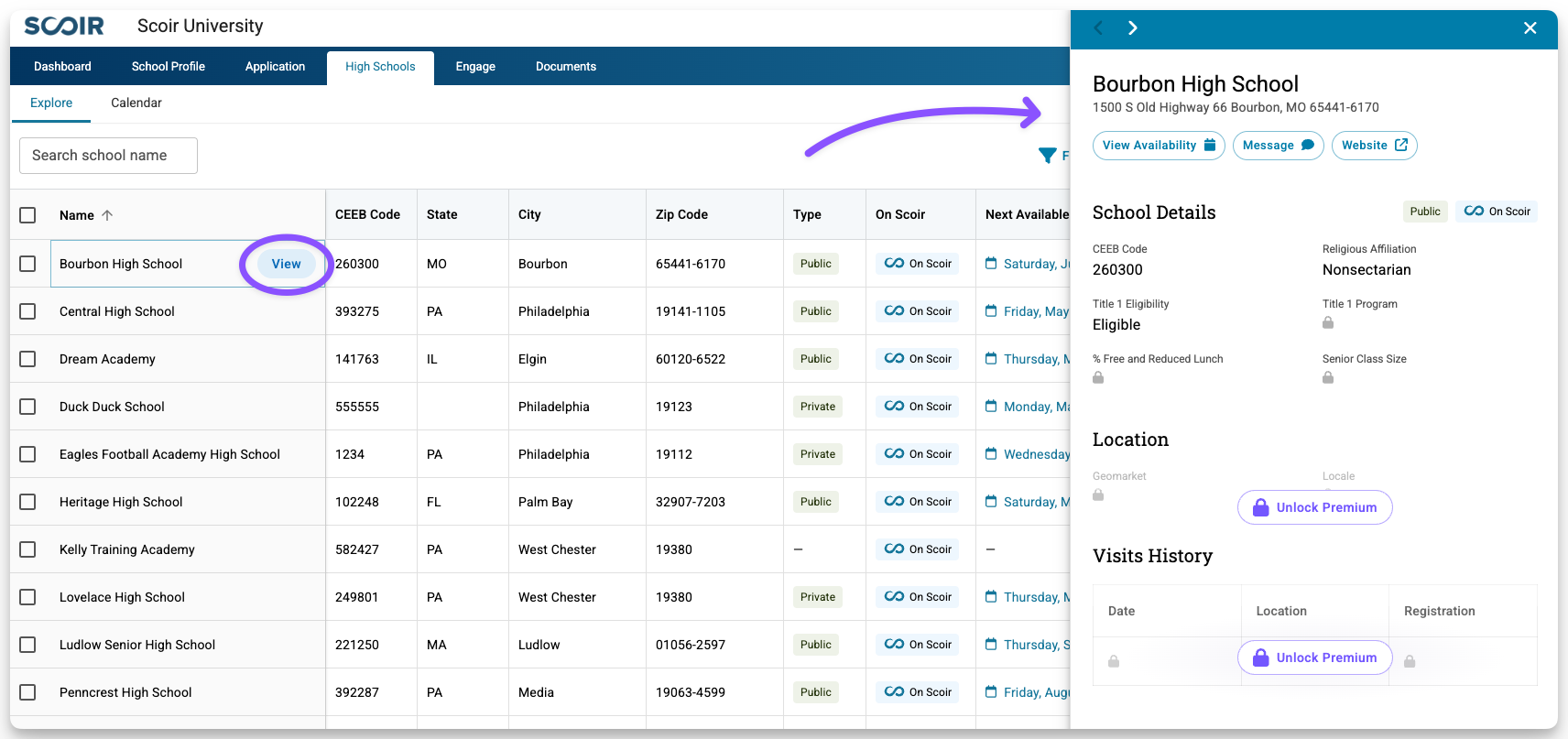Click the Lovelace High School name
Viewport: 1568px width, 739px height.
click(x=122, y=597)
